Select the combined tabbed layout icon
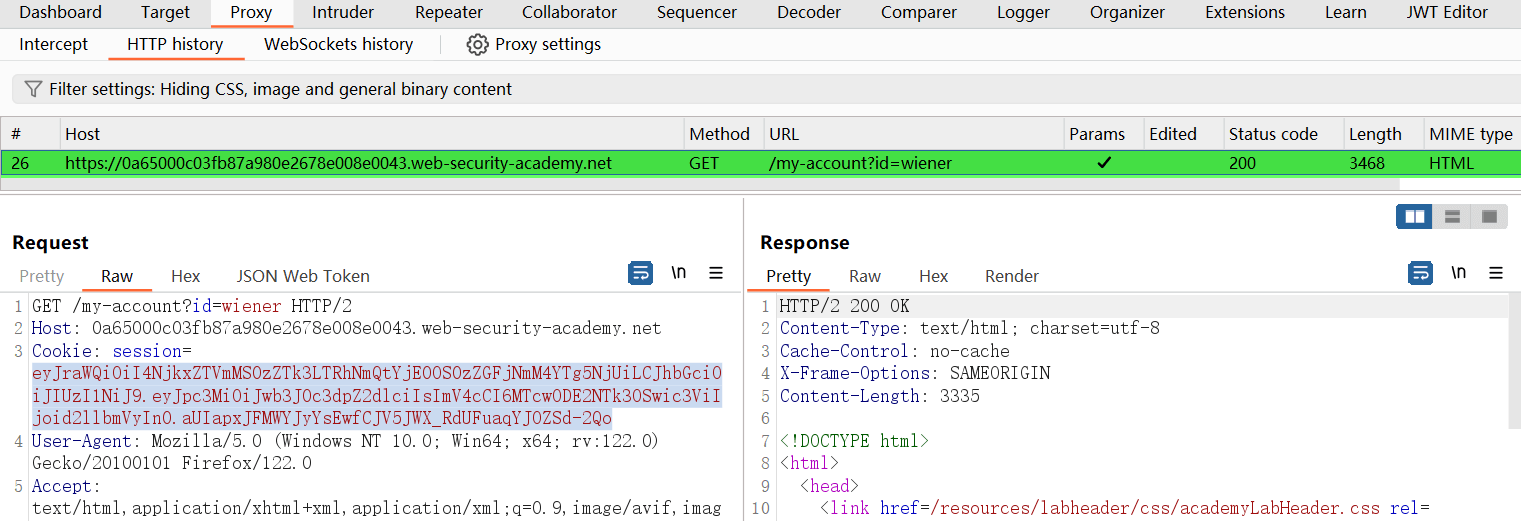1521x521 pixels. [x=1489, y=217]
